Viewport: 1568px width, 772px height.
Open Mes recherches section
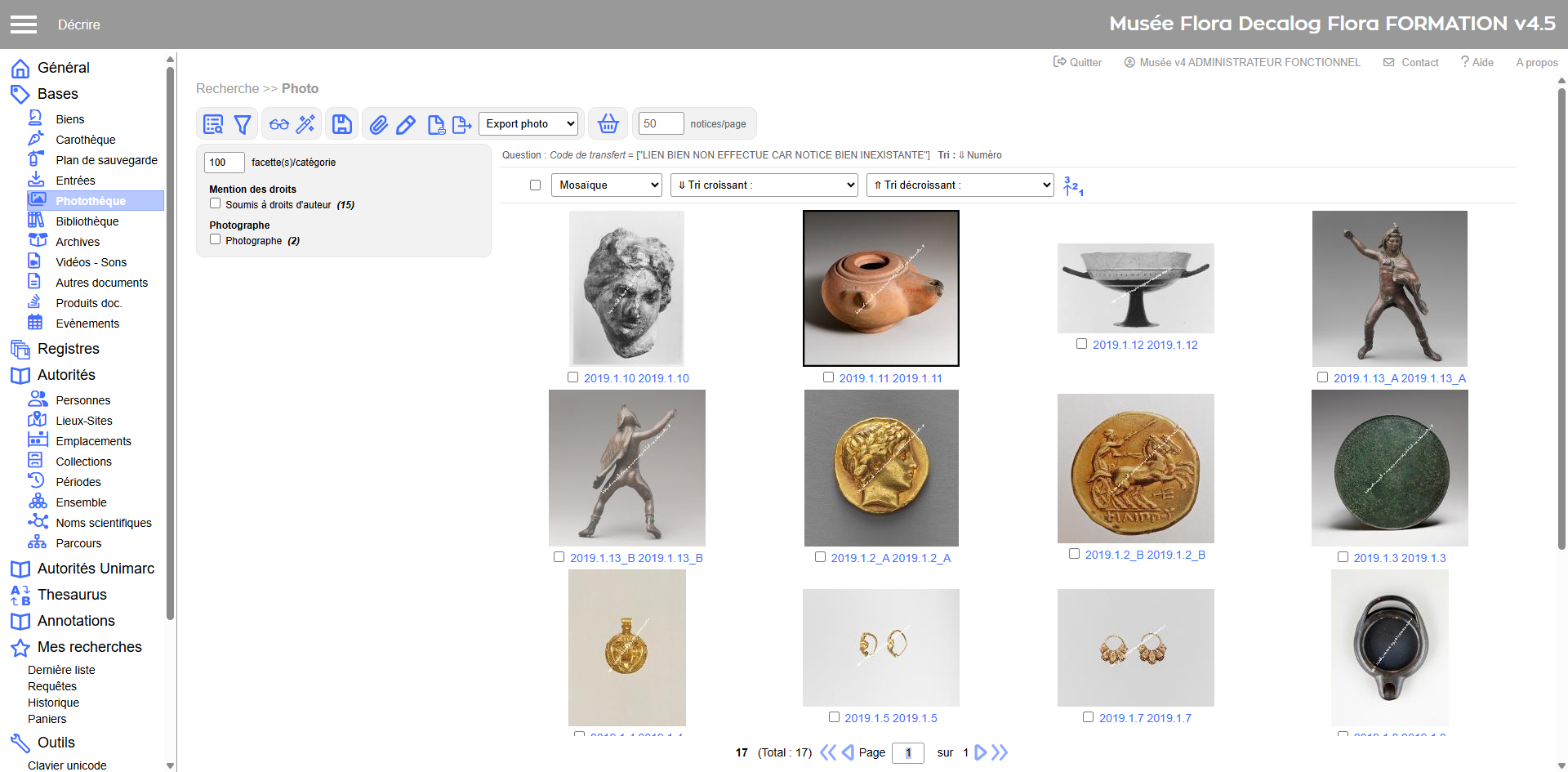click(x=90, y=647)
